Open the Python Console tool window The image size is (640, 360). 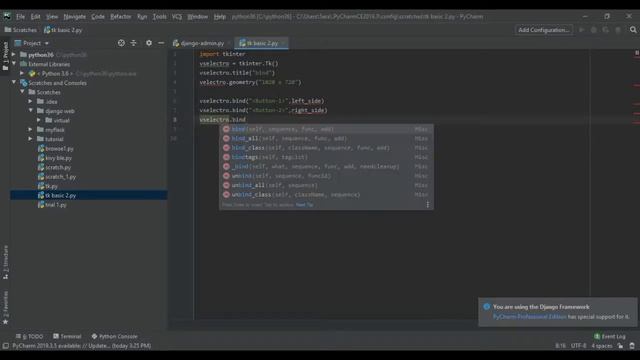click(x=115, y=336)
